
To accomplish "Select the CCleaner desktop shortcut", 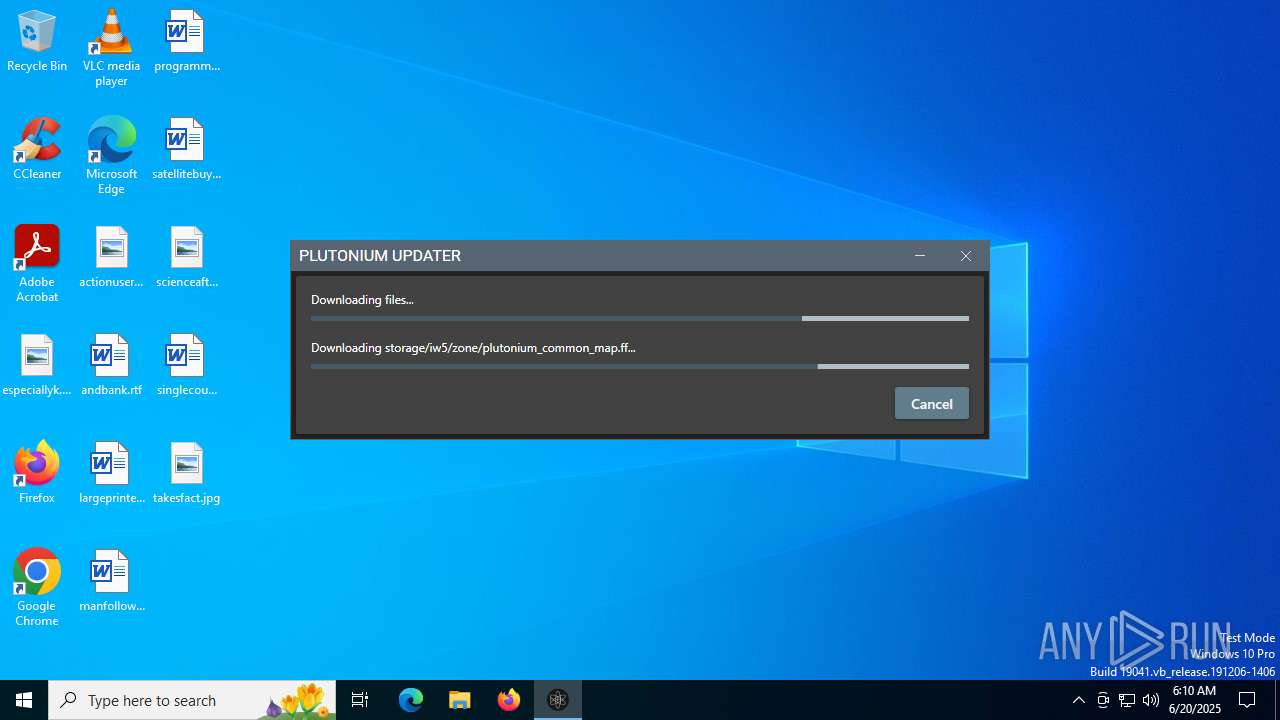I will click(x=37, y=149).
